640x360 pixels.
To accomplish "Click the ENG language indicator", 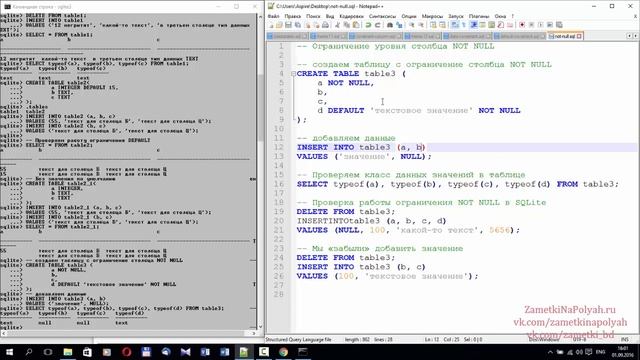I will click(x=600, y=352).
